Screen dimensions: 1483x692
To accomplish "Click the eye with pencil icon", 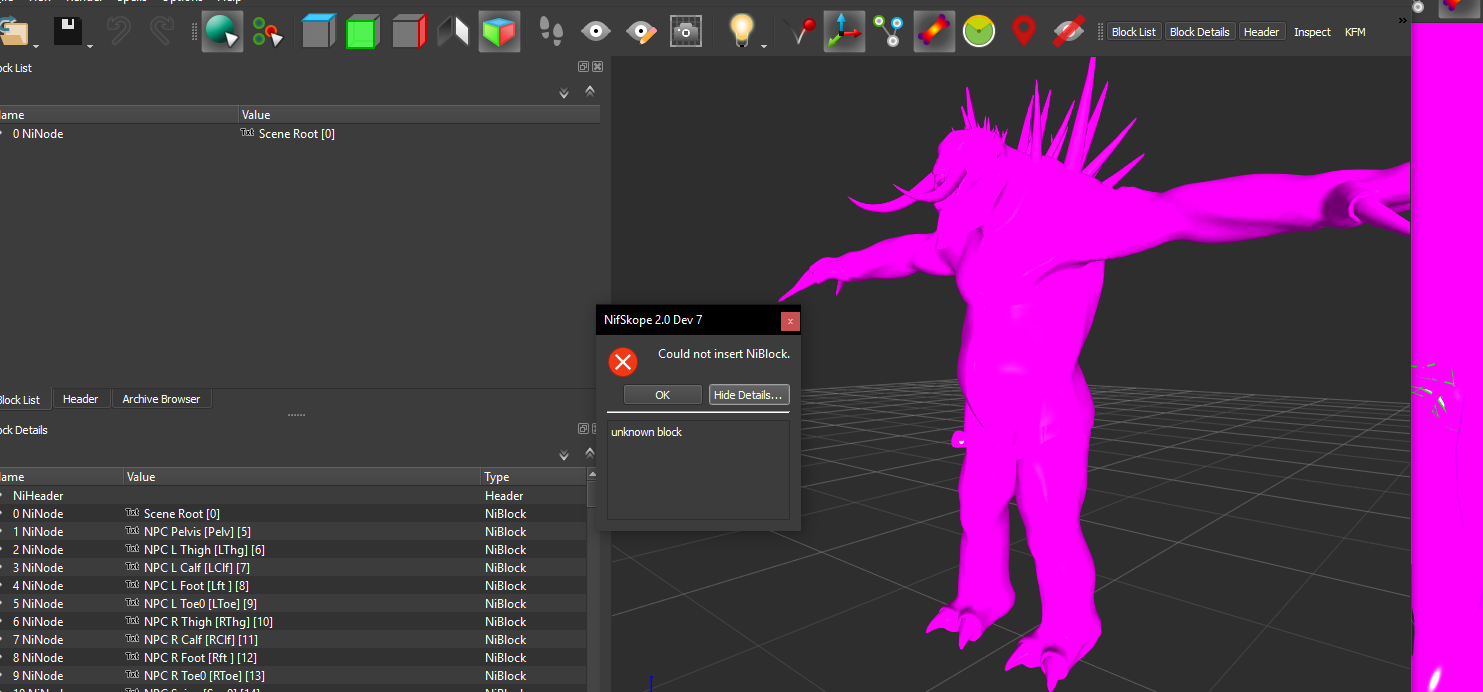I will 641,32.
